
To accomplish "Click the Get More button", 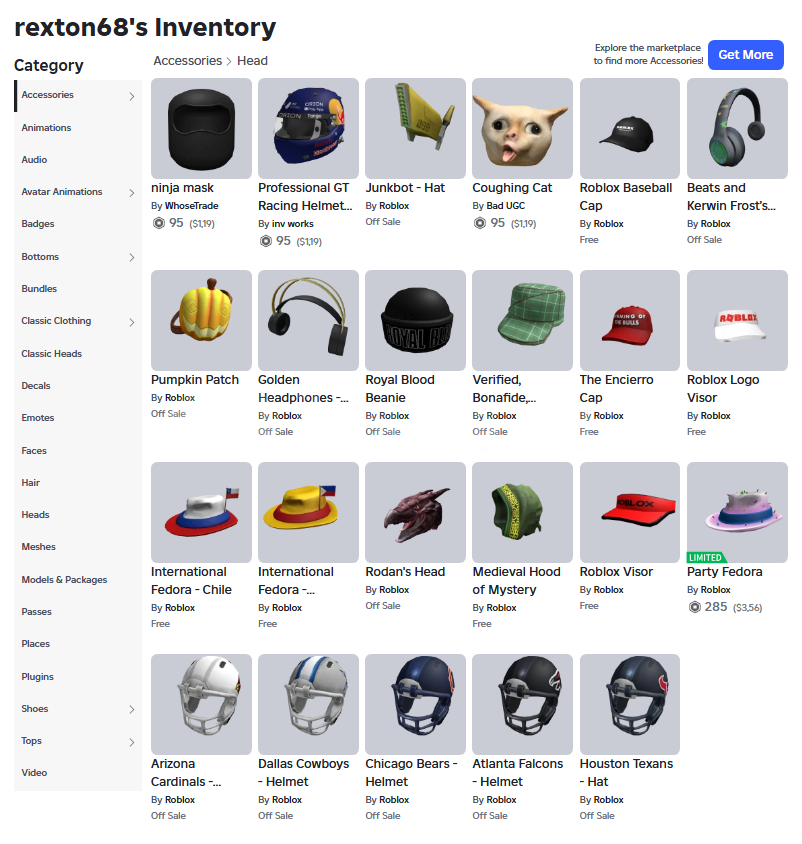I will pos(745,55).
